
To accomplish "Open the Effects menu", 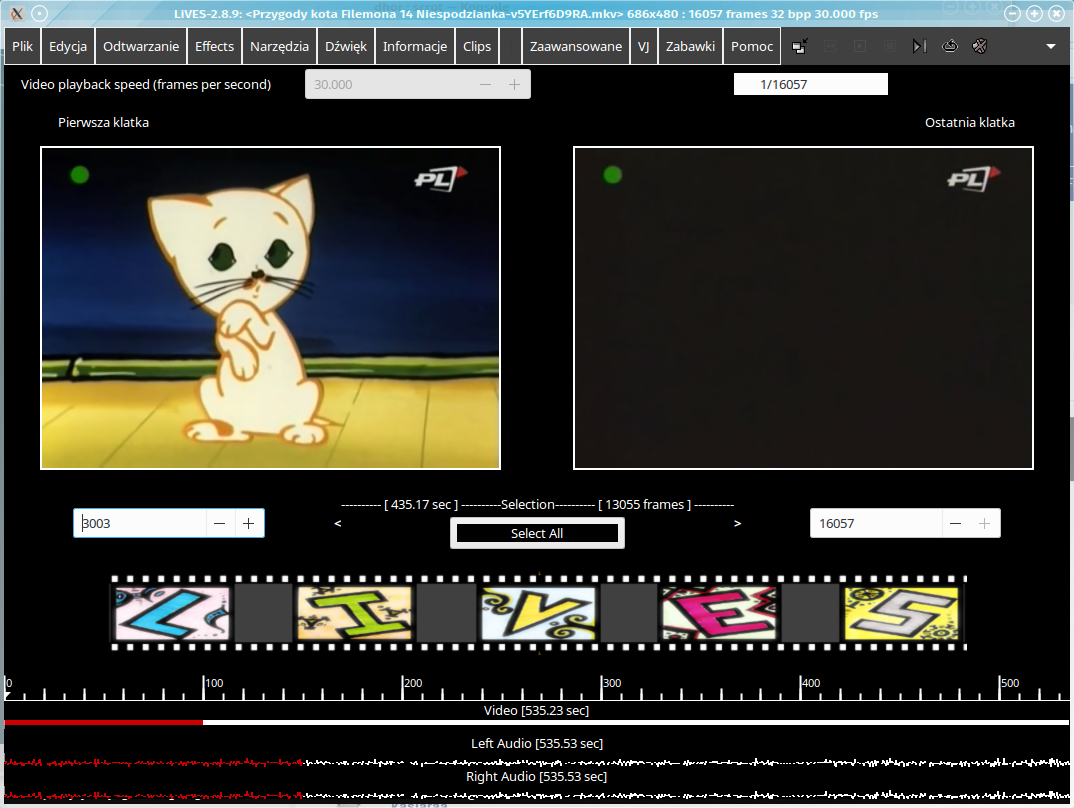I will 214,46.
